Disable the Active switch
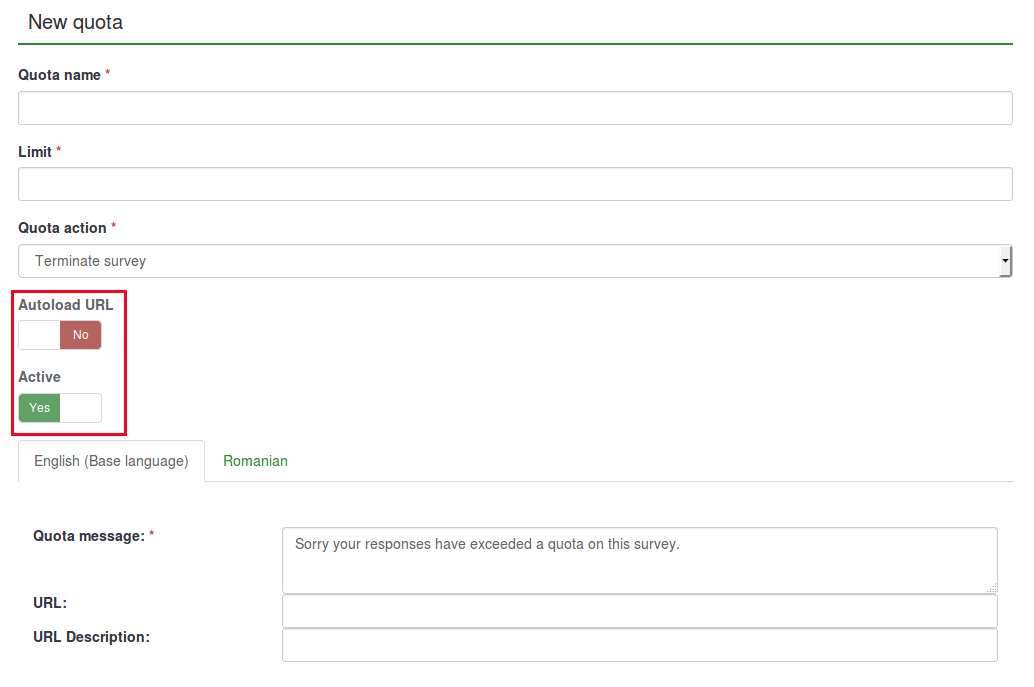 (x=60, y=408)
